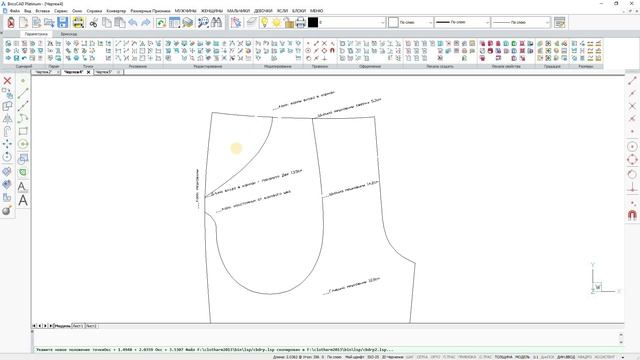Select the small underlined A text tool
The image size is (640, 360).
pos(23,187)
